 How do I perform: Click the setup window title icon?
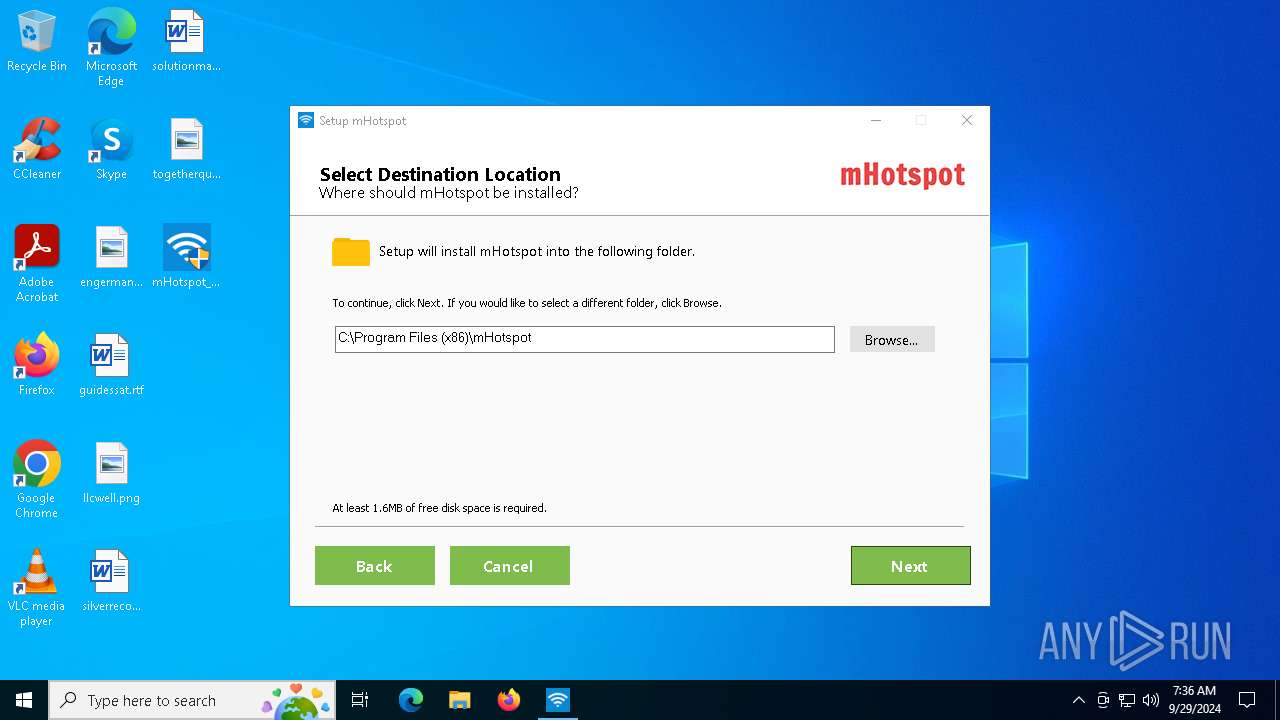[306, 120]
